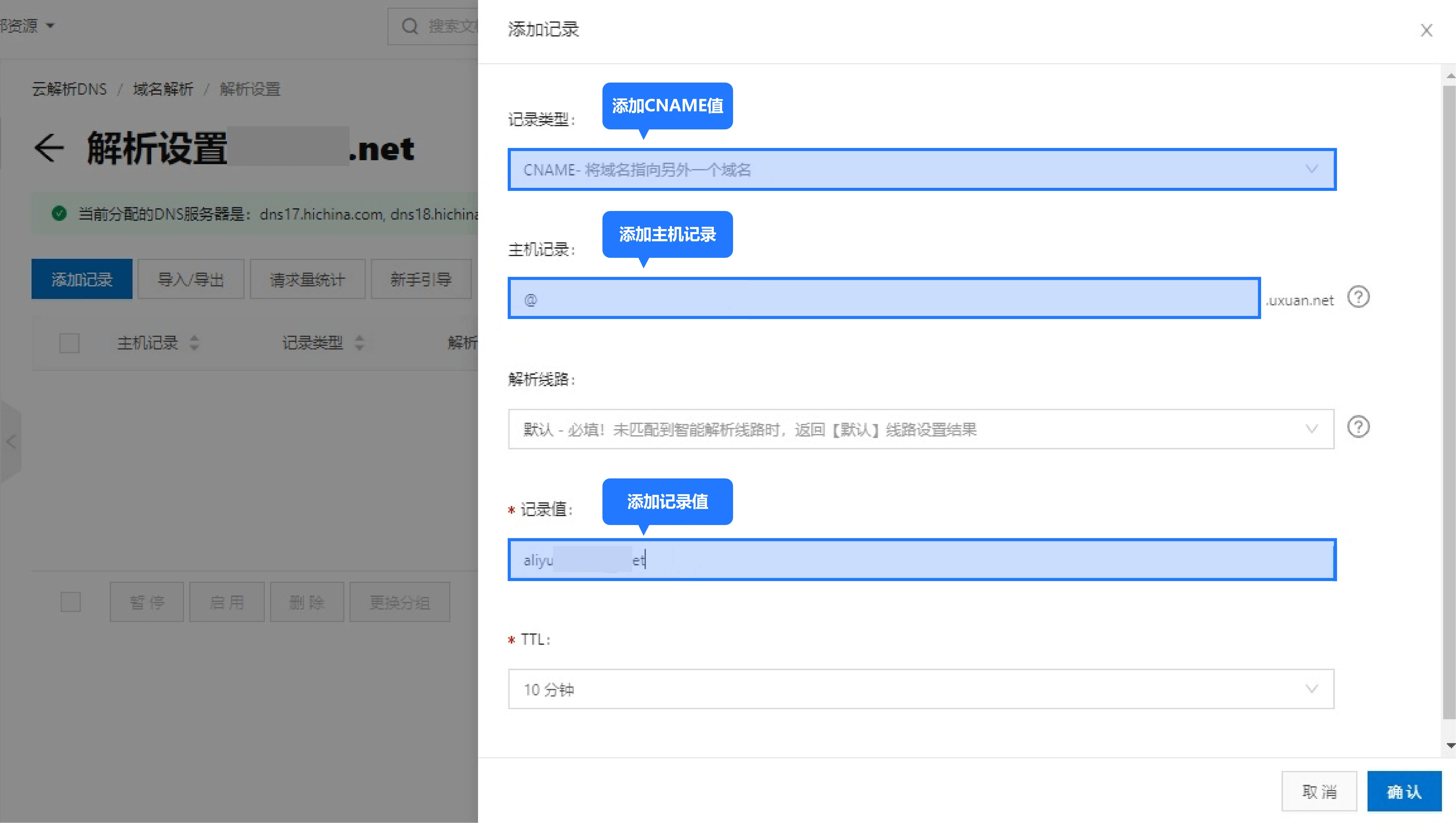Click the sort arrows beside 记录类型 column

(360, 343)
